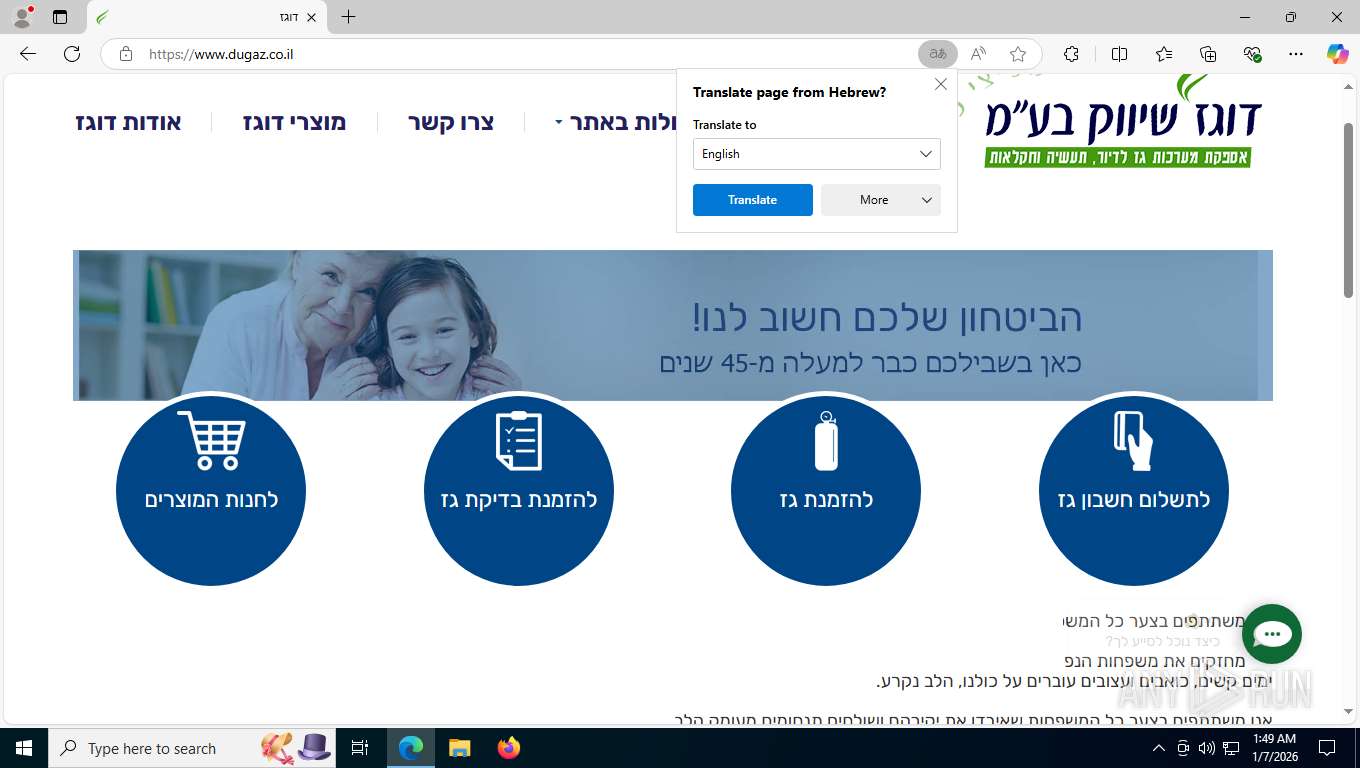Open the notifications center icon

[1327, 748]
